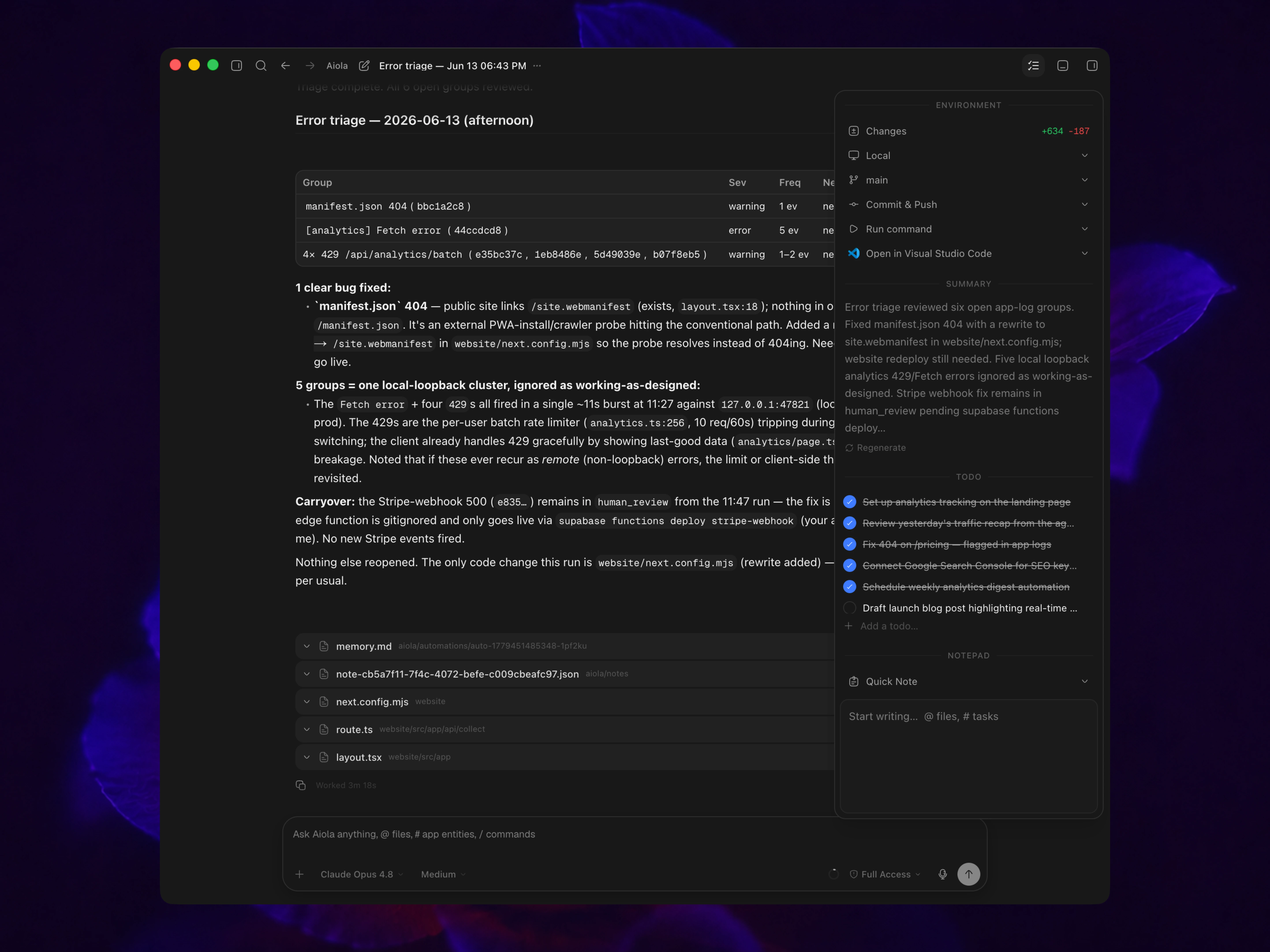Toggle the checklist panel icon
The height and width of the screenshot is (952, 1270).
(1033, 66)
